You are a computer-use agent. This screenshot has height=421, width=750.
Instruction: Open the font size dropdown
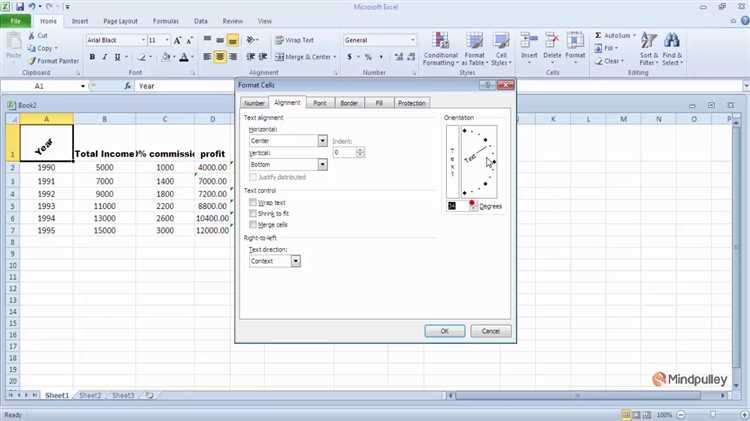click(x=167, y=40)
